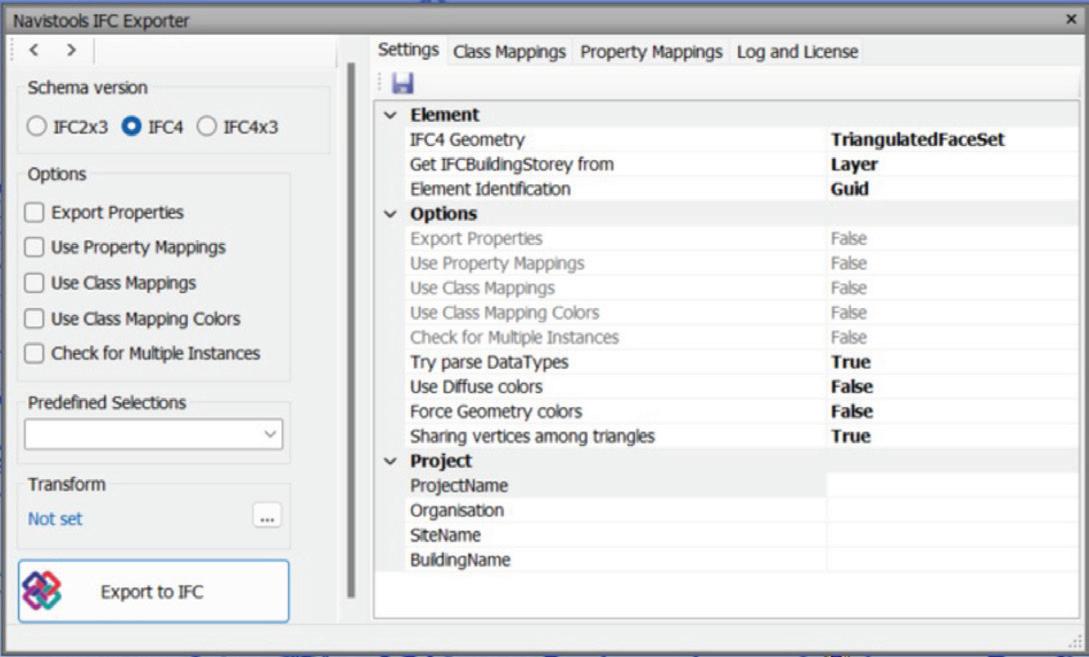
Task: Select Sharing vertices among triangles row
Action: 741,436
